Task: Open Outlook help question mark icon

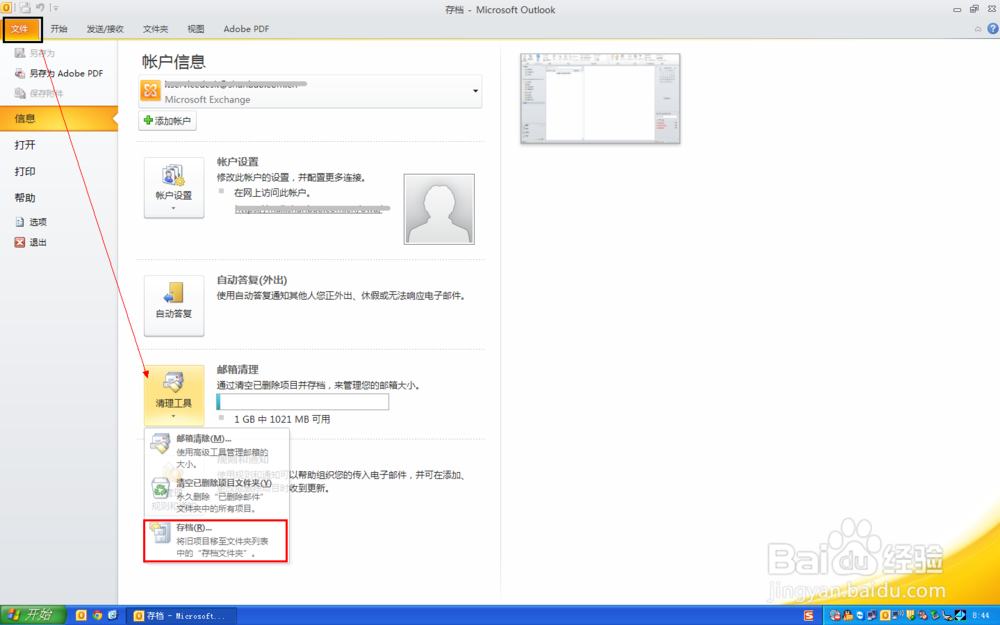Action: click(x=993, y=29)
